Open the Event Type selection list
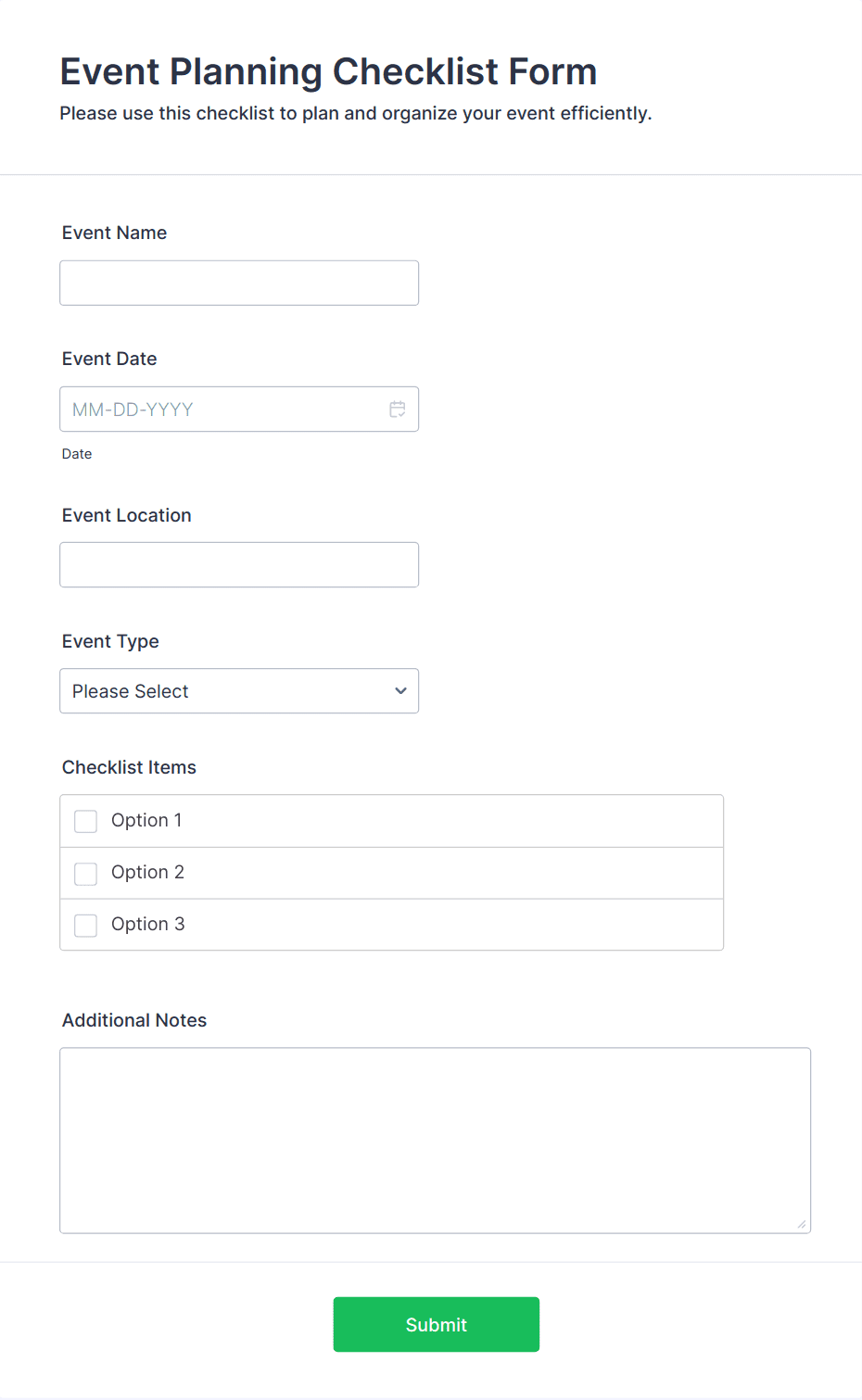The height and width of the screenshot is (1400, 862). coord(238,690)
